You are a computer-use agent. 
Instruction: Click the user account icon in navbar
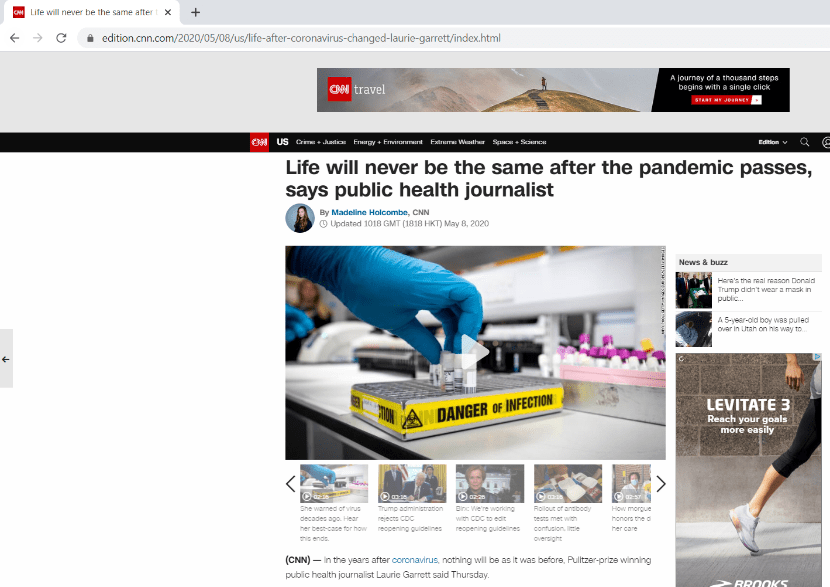pyautogui.click(x=826, y=142)
